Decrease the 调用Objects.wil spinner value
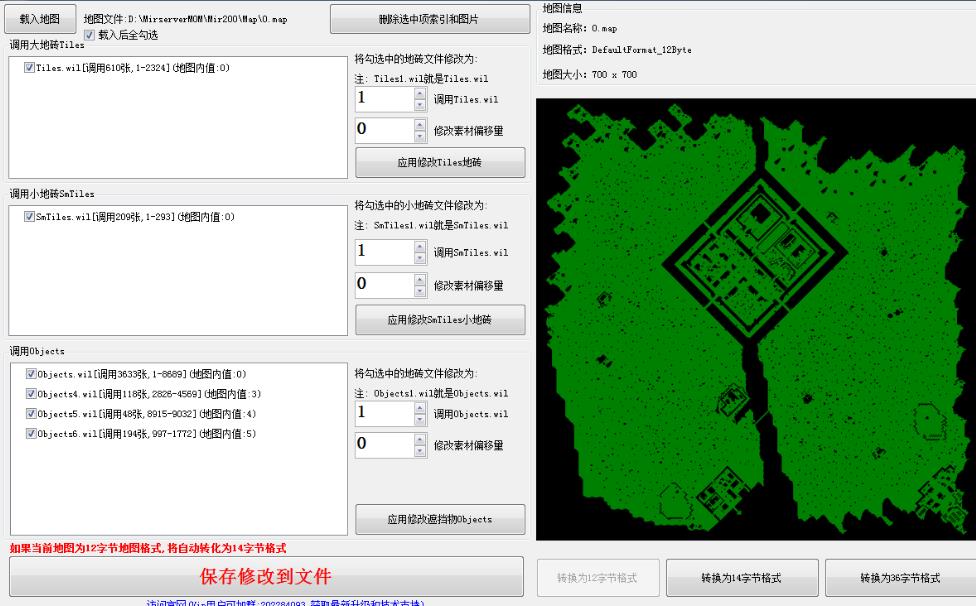Viewport: 976px width, 606px height. coord(420,419)
